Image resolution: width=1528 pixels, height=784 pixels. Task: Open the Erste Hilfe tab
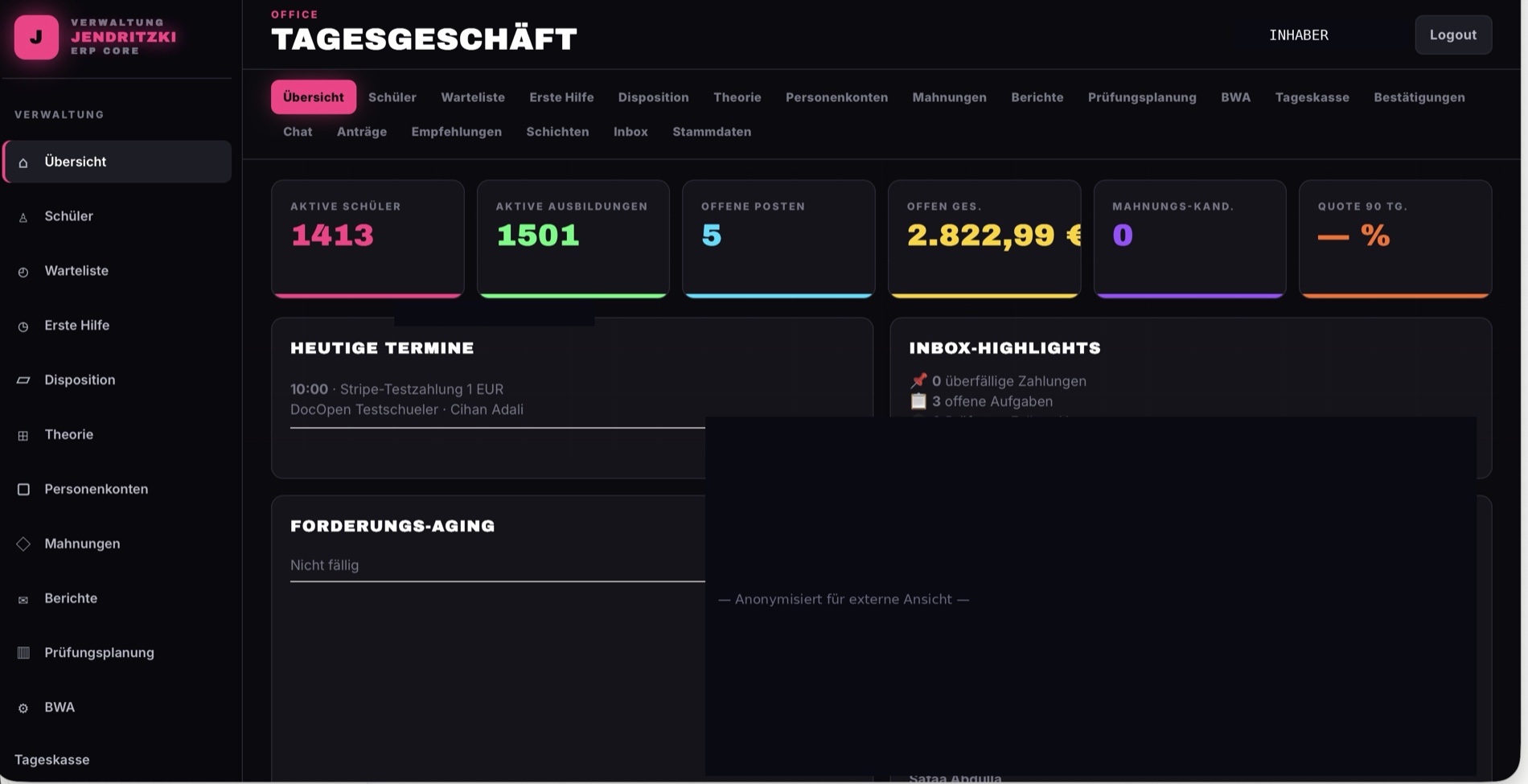click(561, 97)
